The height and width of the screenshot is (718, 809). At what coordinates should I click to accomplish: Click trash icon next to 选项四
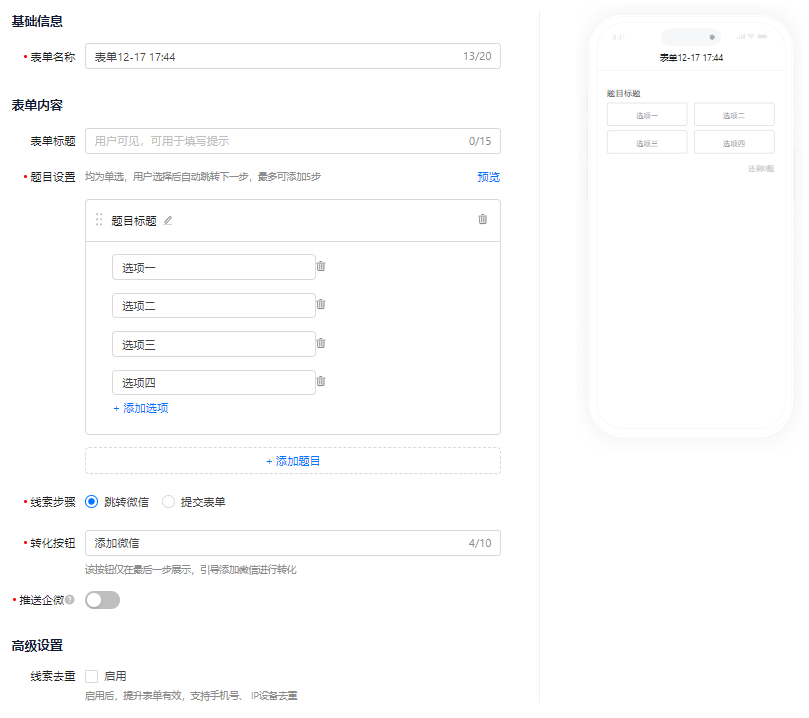point(321,382)
